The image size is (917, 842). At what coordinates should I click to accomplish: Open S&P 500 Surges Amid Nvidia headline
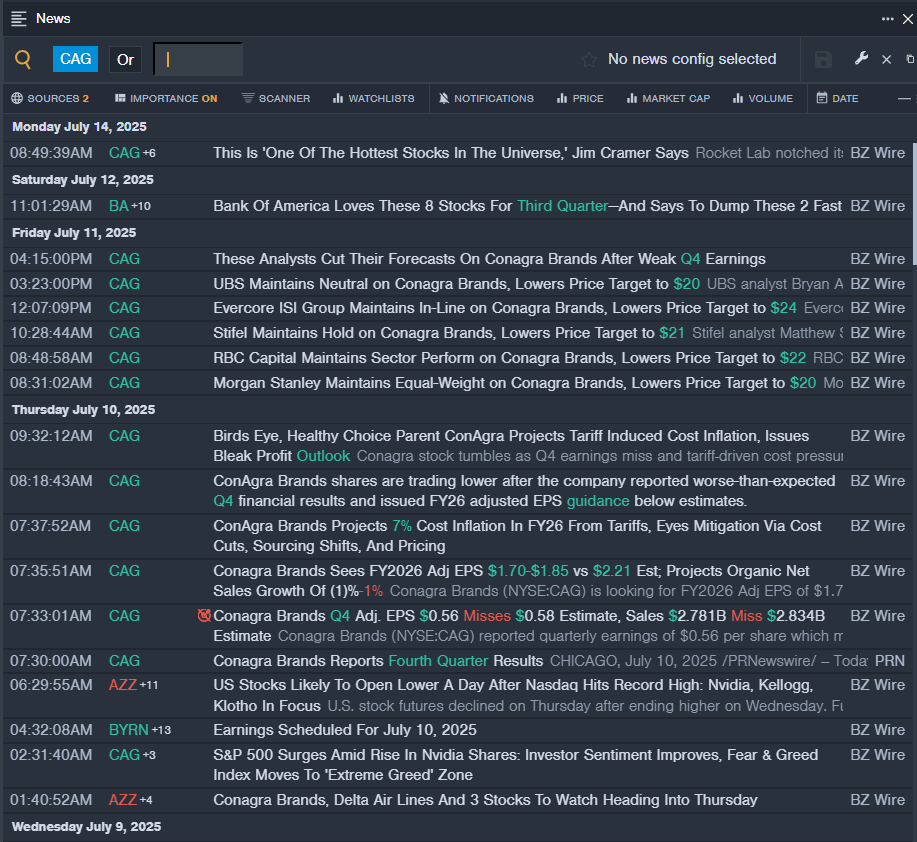tap(515, 765)
